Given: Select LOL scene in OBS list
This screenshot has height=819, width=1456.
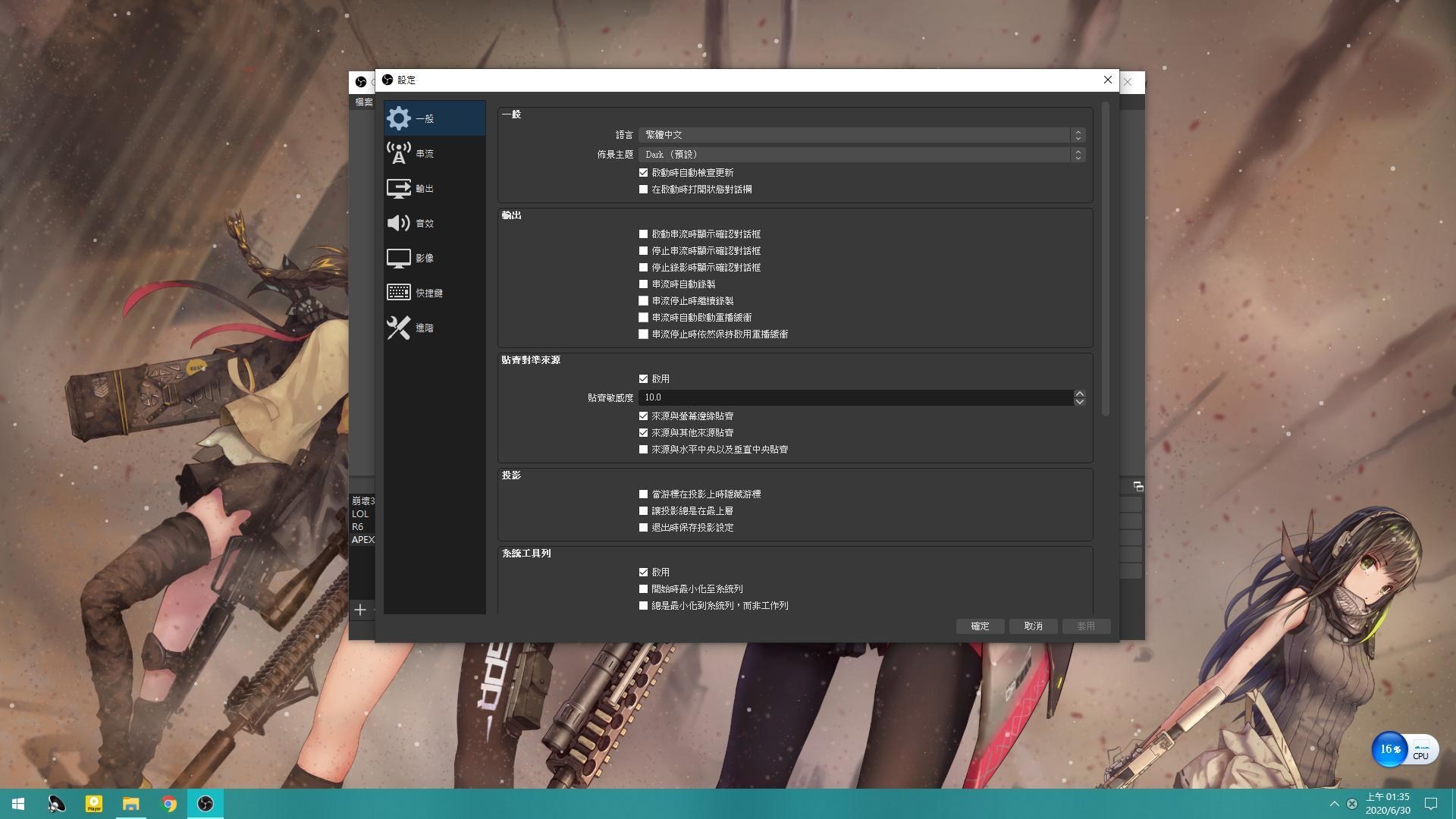Looking at the screenshot, I should pyautogui.click(x=360, y=514).
